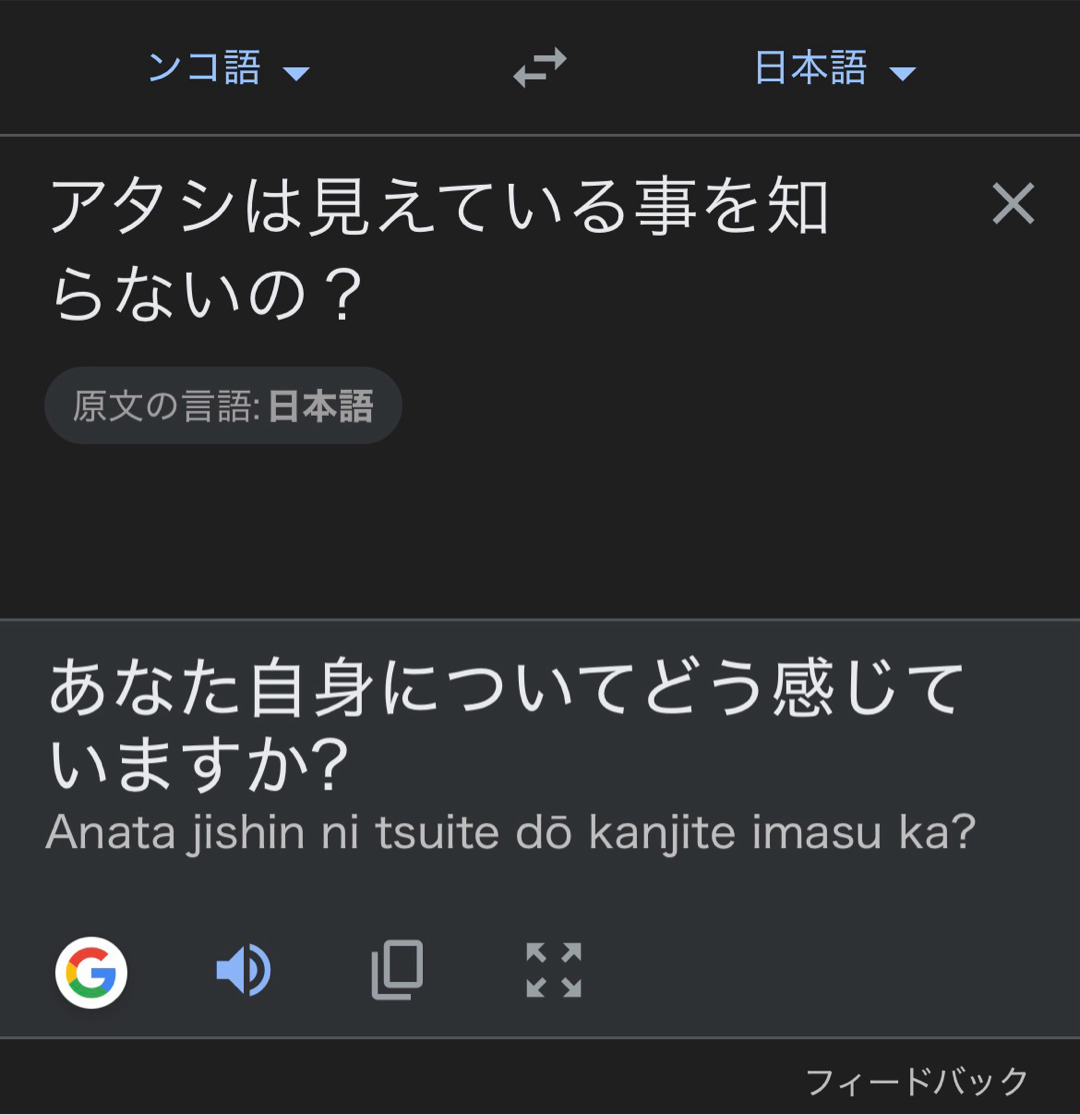
Task: Click the translated text あなた自身についてどう感じていますか?
Action: (505, 690)
